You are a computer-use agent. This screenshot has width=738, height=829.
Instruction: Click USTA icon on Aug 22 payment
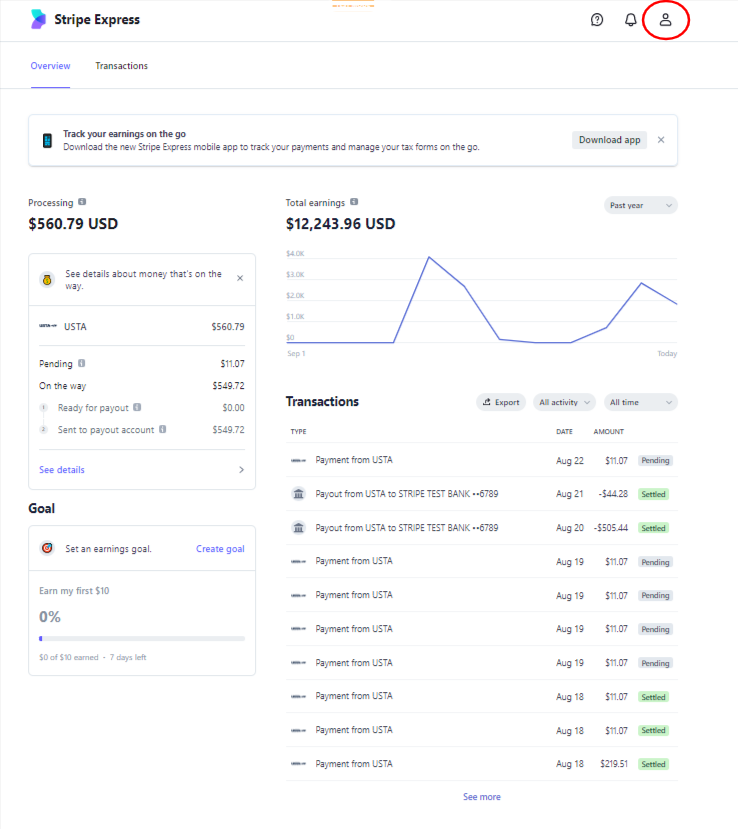(299, 460)
